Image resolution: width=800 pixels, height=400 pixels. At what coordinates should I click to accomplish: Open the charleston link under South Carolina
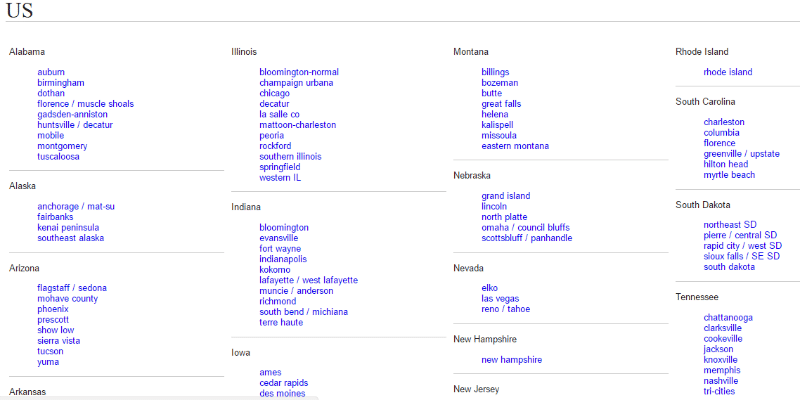(x=724, y=122)
